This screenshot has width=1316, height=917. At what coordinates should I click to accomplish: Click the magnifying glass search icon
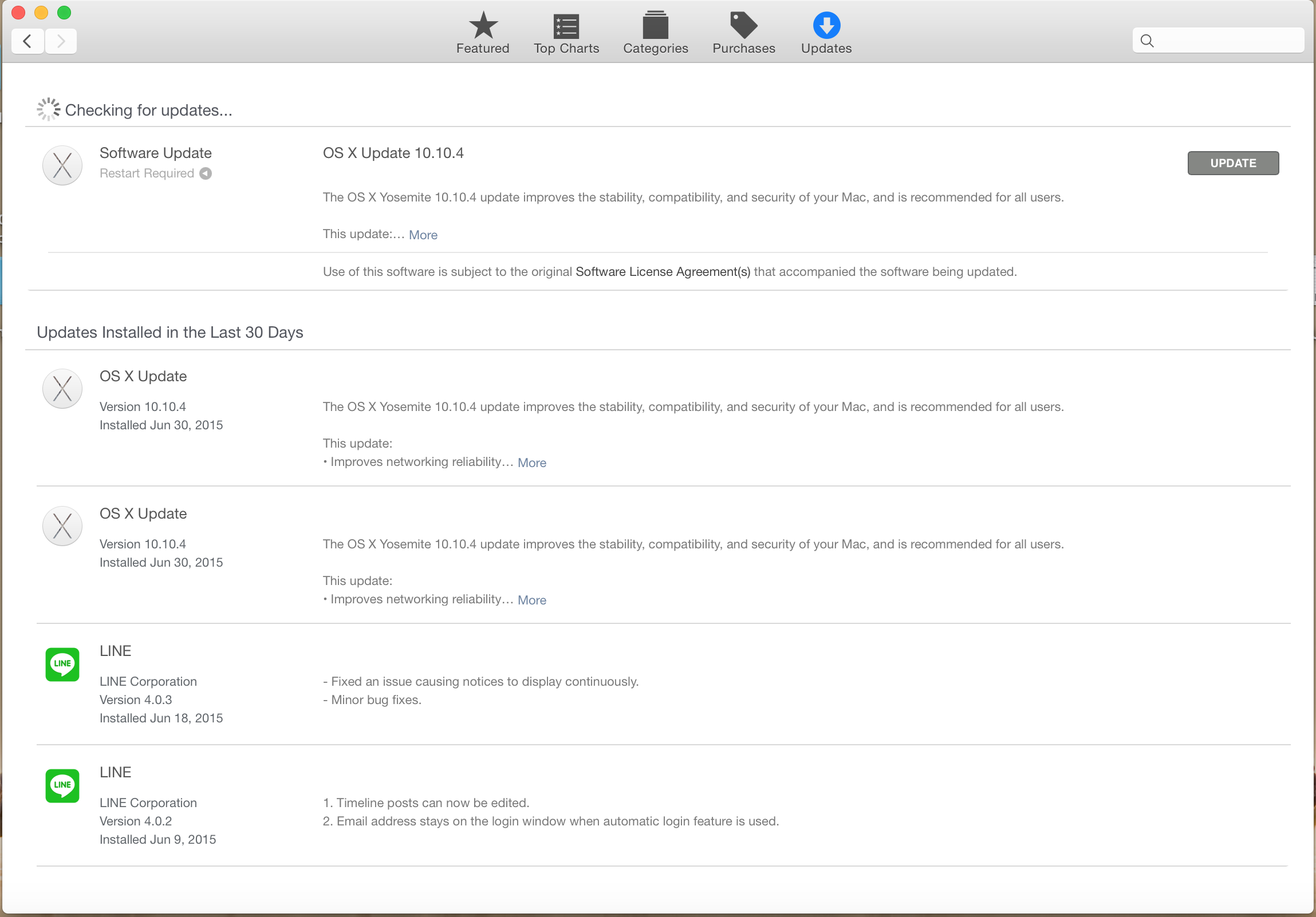[1147, 41]
